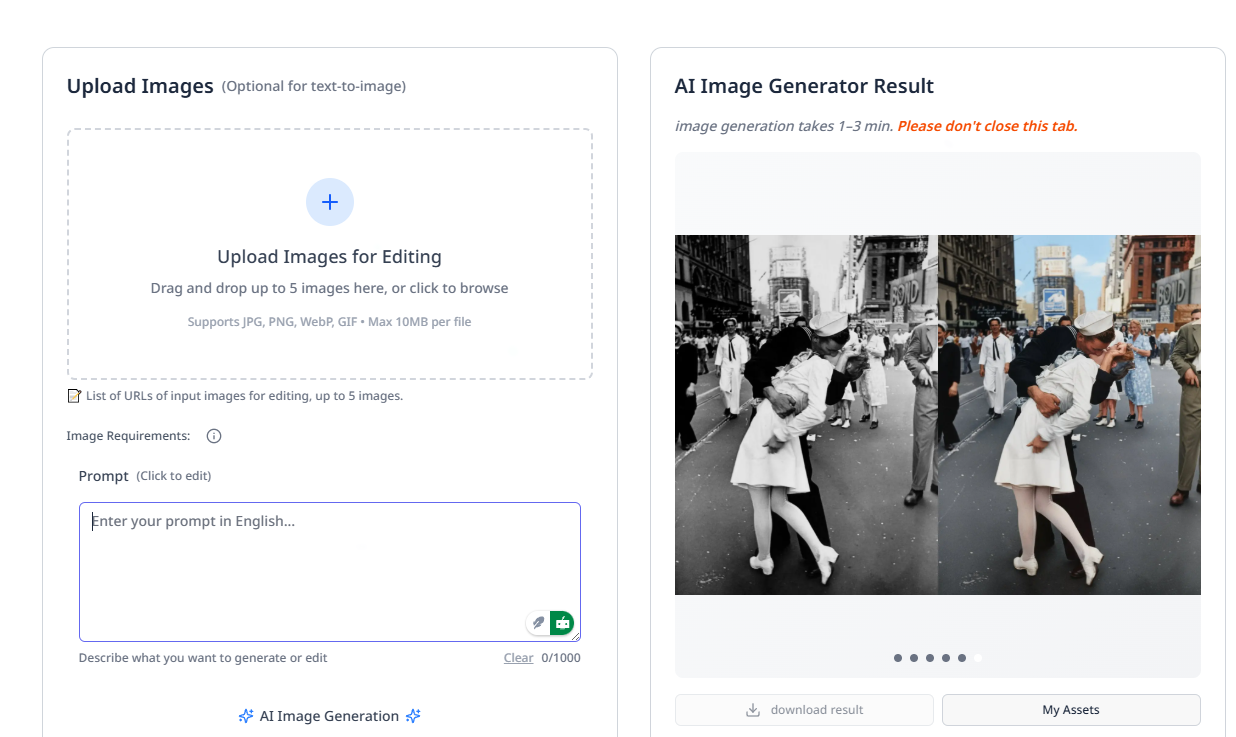
Task: Select the fourth carousel dot
Action: coord(946,658)
